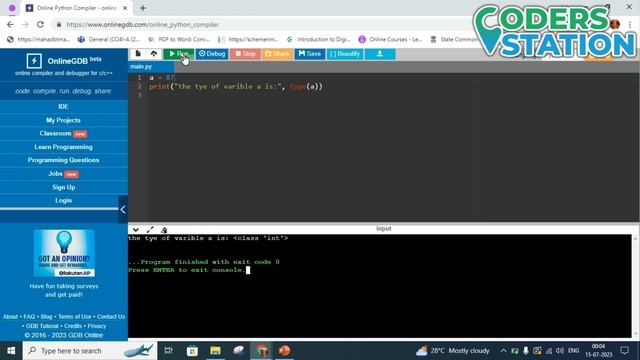Screen dimensions: 640x360
Task: Click the OnlineGDB lightning logo
Action: pos(34,61)
